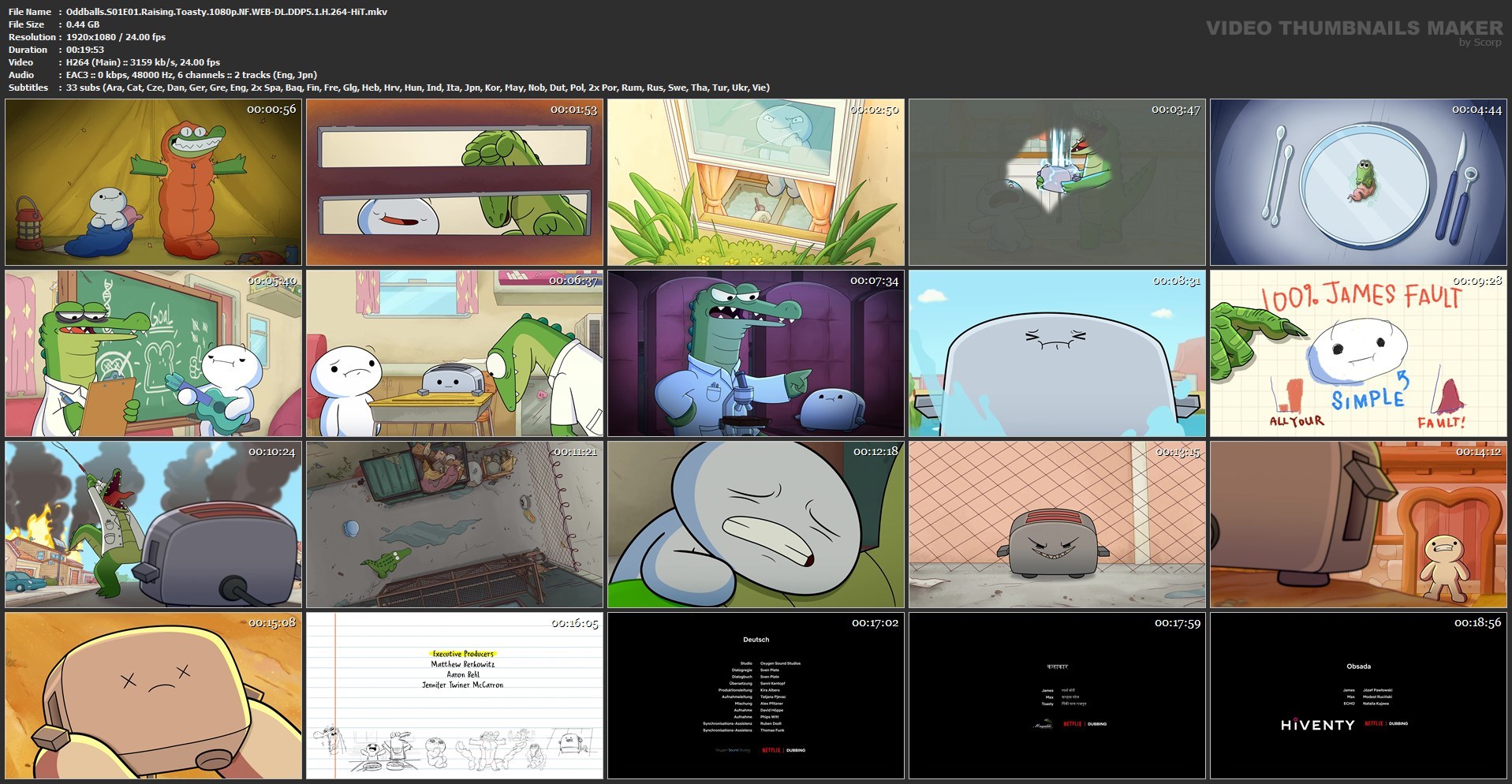
Task: Click the file name Oddballs.S01E01 text
Action: coord(226,12)
